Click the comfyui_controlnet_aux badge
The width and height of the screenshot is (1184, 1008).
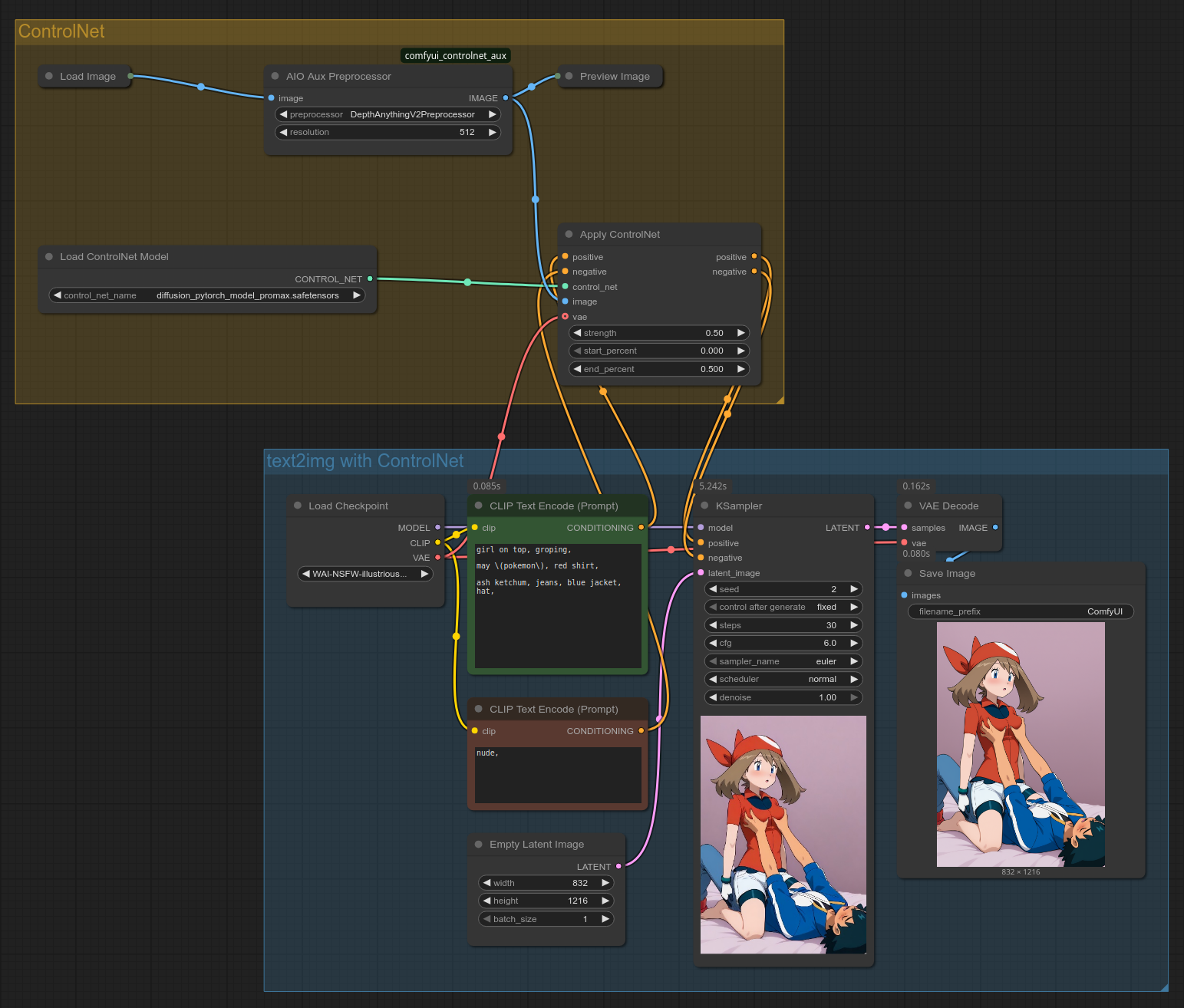pyautogui.click(x=456, y=55)
